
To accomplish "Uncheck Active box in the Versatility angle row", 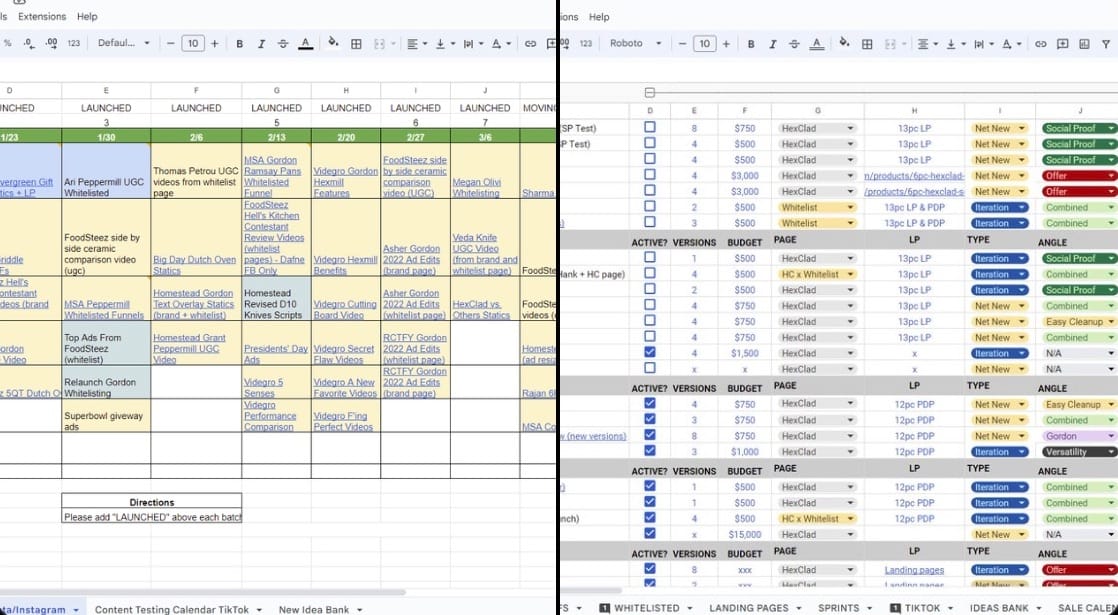I will pyautogui.click(x=650, y=450).
